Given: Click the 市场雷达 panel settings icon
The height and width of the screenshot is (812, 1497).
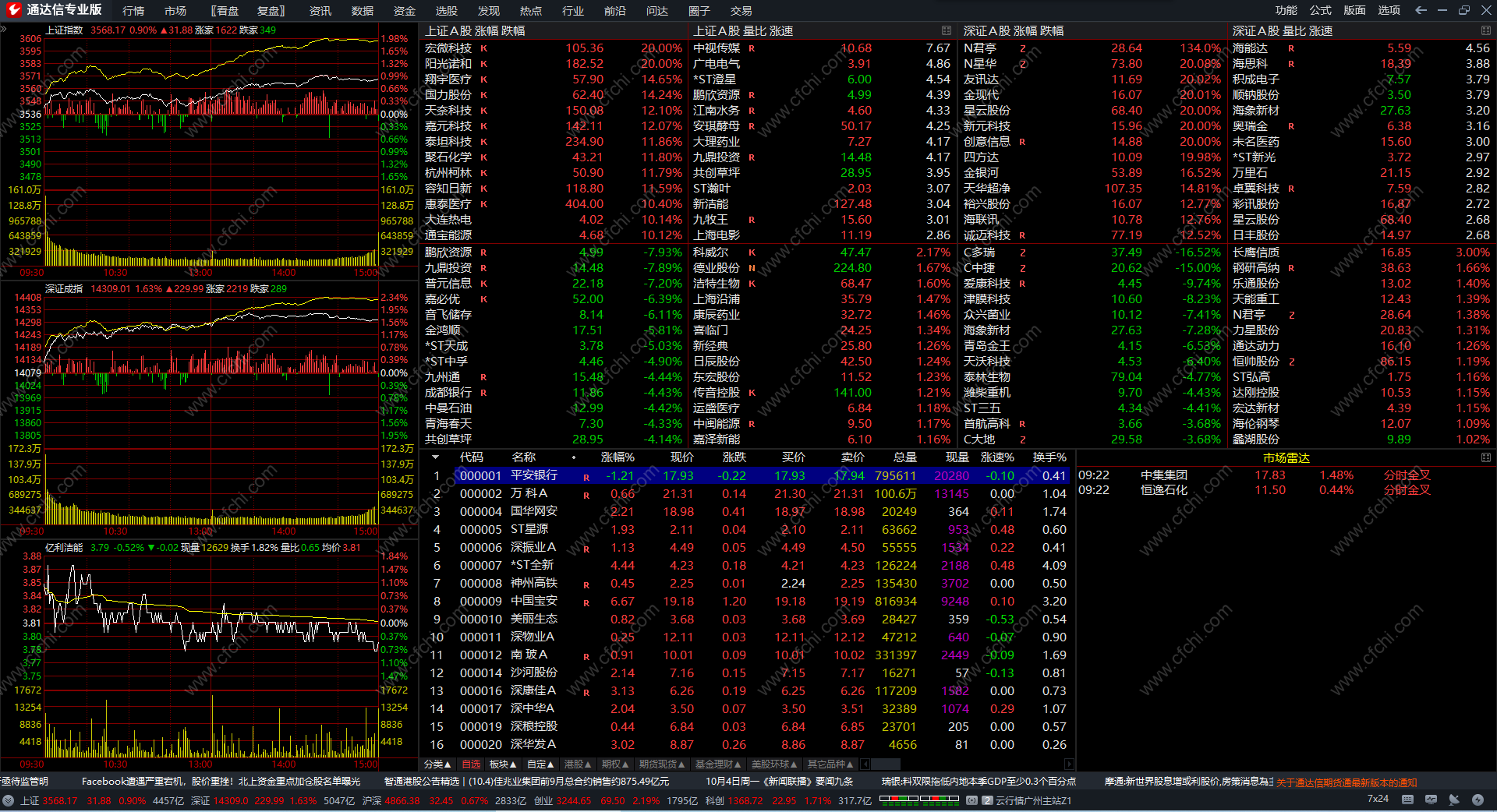Looking at the screenshot, I should 1486,457.
